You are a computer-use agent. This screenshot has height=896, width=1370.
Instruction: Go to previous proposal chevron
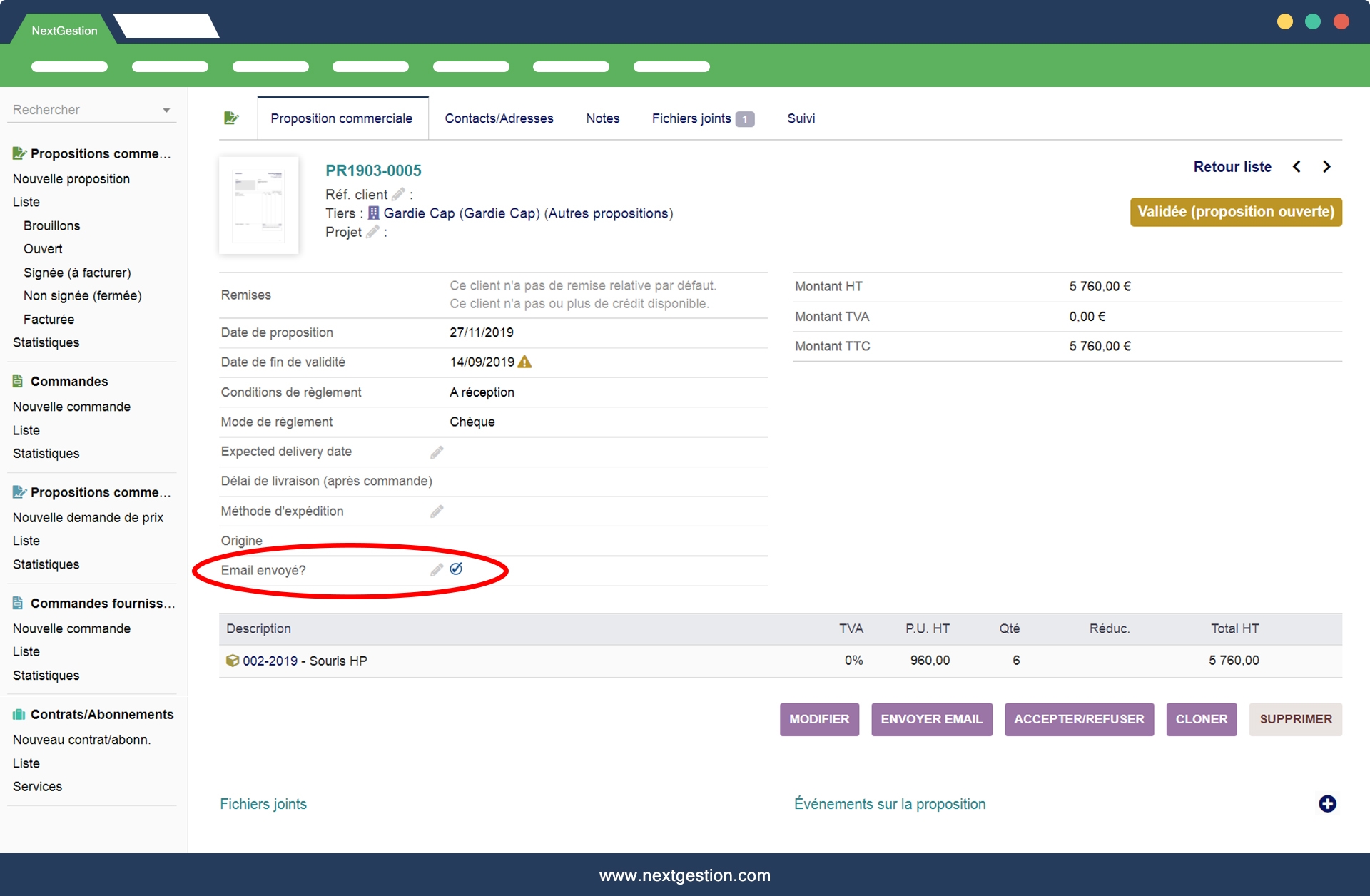click(1297, 167)
